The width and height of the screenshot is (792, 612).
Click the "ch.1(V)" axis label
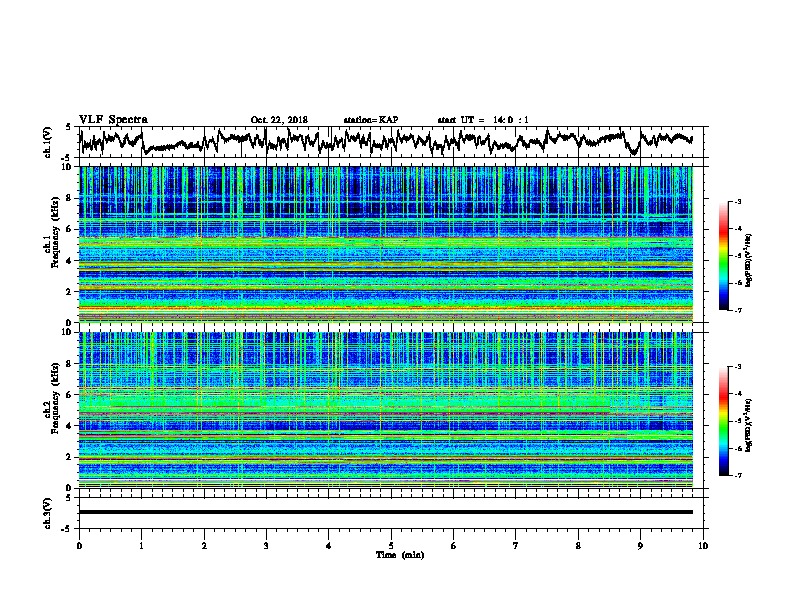click(48, 142)
